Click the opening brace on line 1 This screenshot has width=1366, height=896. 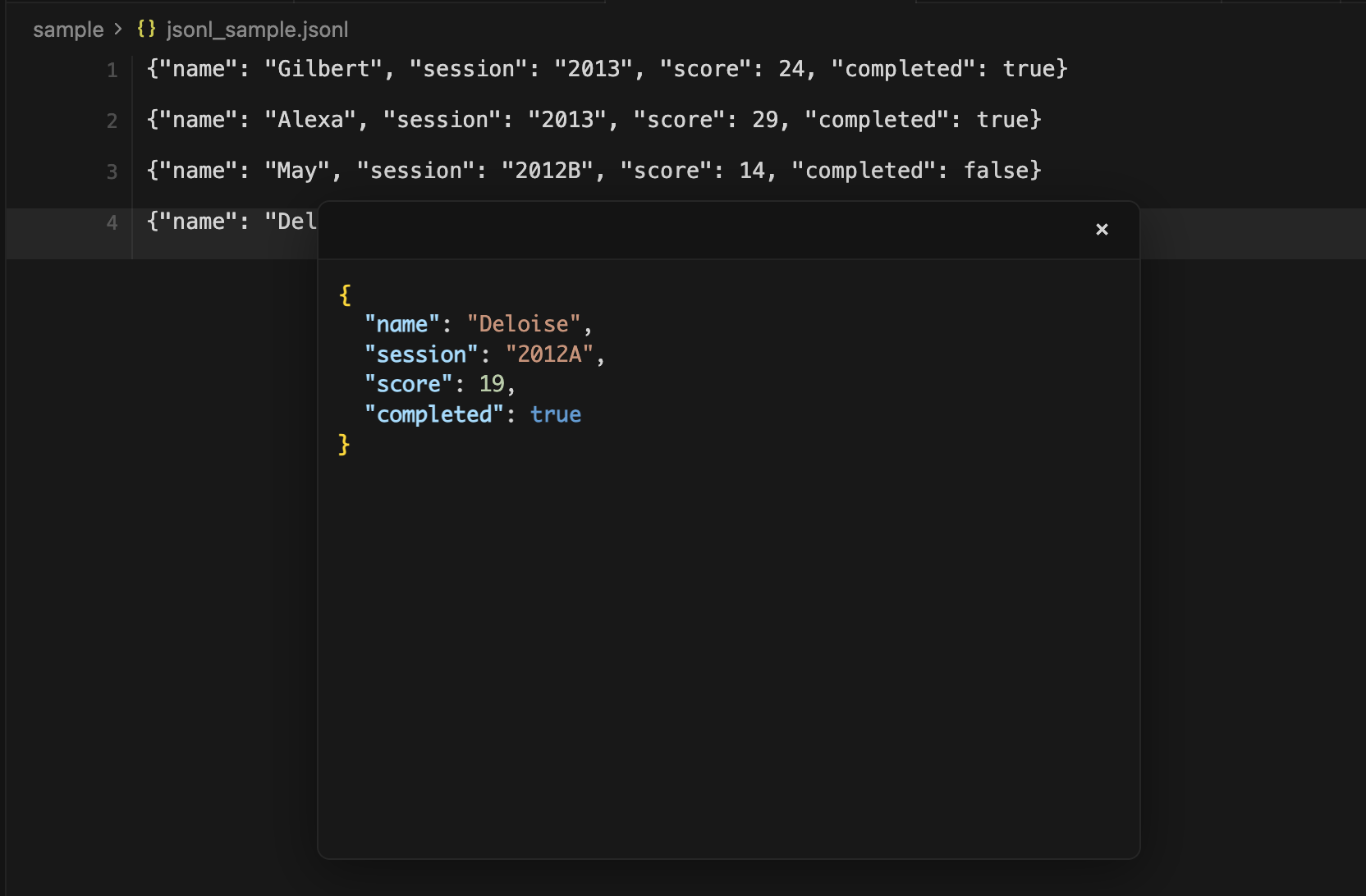point(153,68)
